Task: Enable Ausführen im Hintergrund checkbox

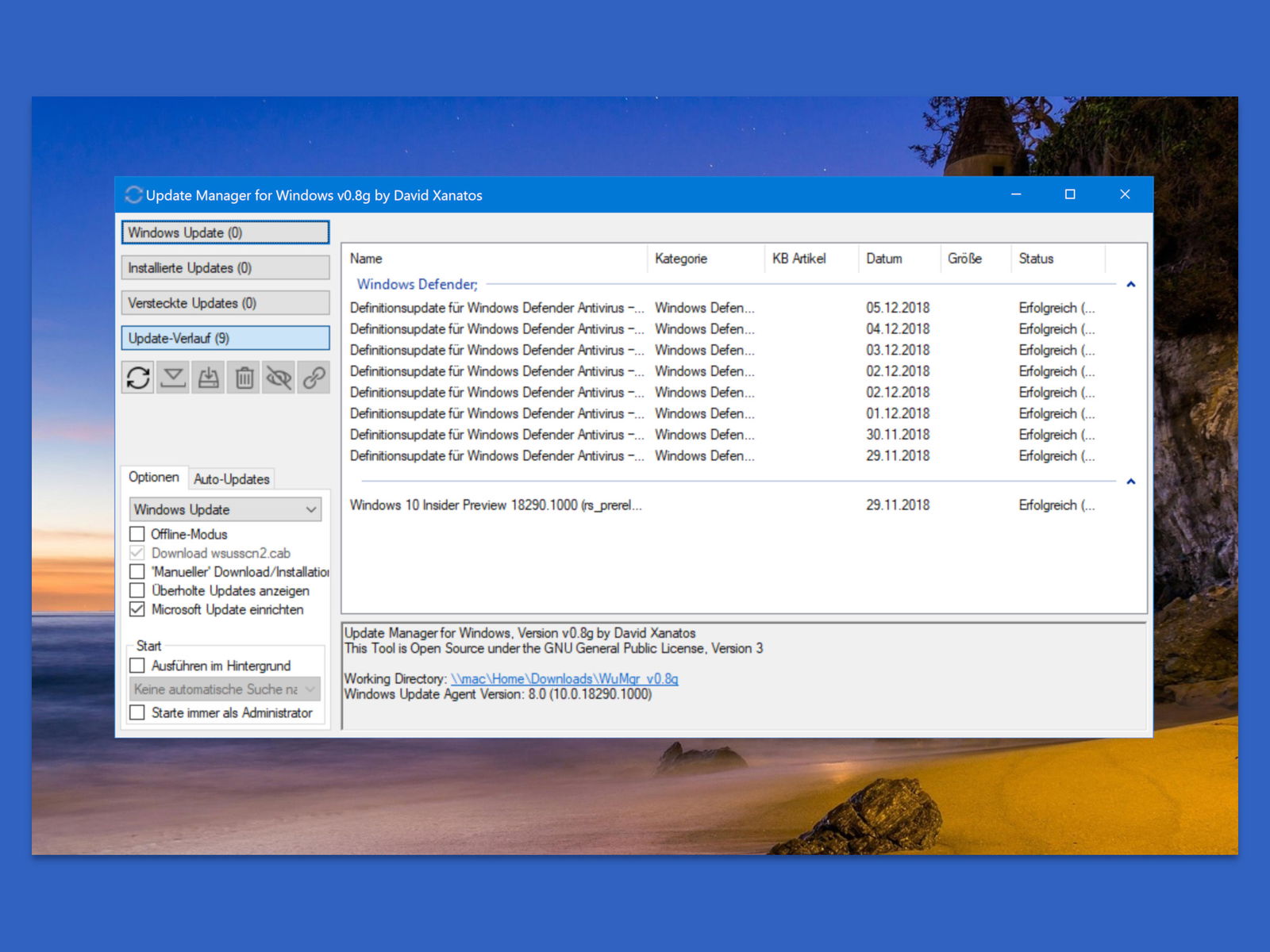Action: pyautogui.click(x=137, y=666)
